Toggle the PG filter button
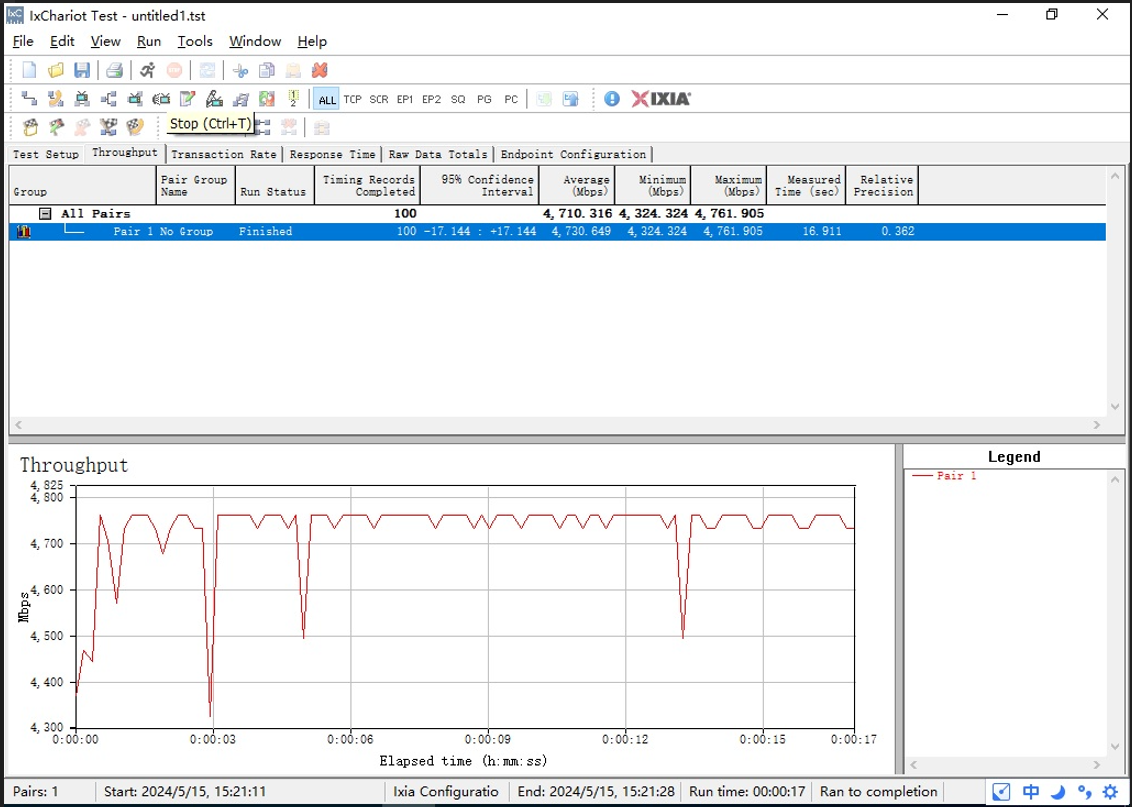The height and width of the screenshot is (807, 1132). pos(484,99)
